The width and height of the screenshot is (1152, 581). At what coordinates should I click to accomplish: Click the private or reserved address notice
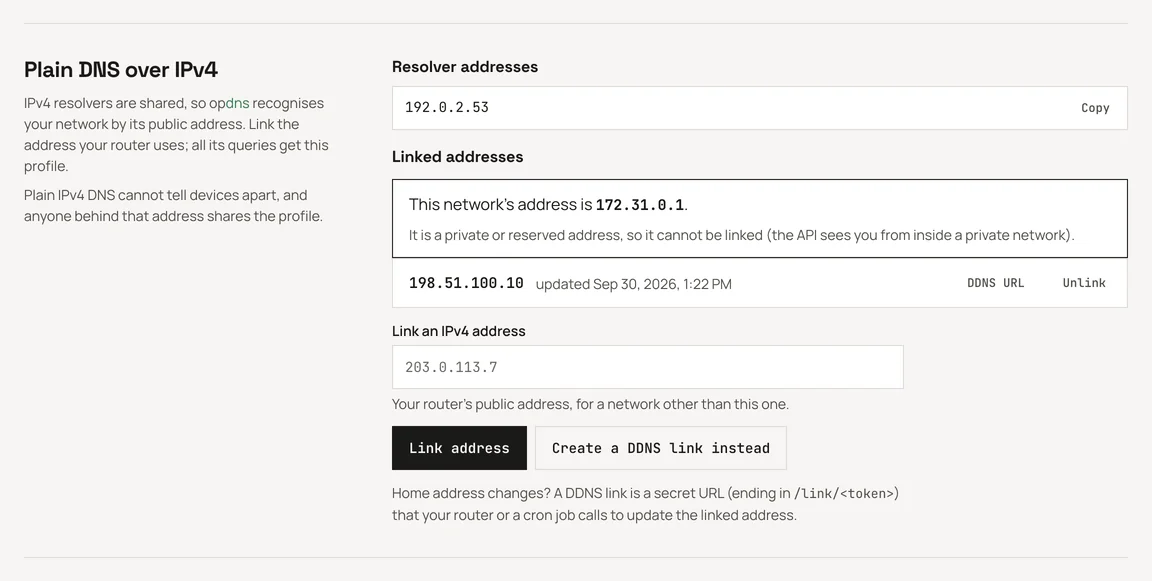(741, 235)
